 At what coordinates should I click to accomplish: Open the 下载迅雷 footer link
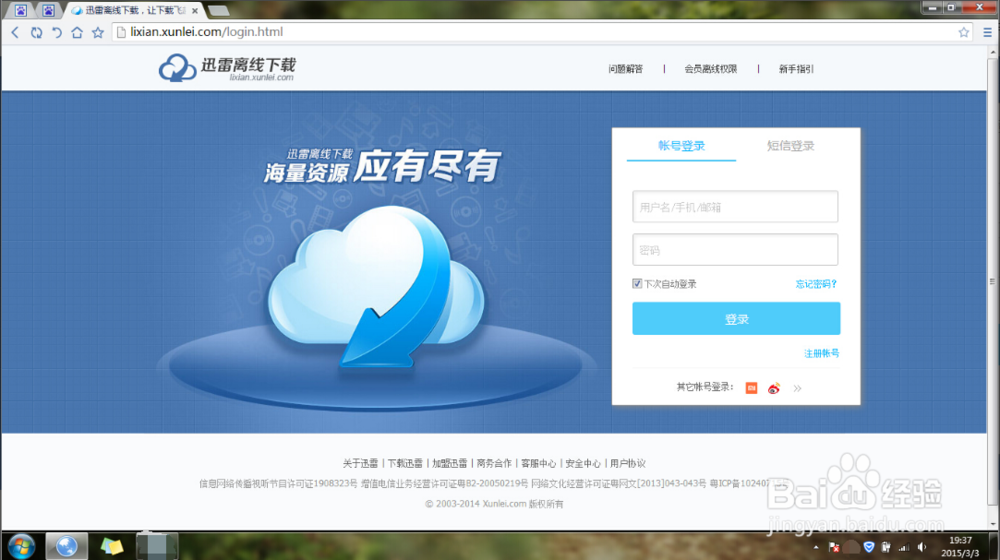point(405,463)
